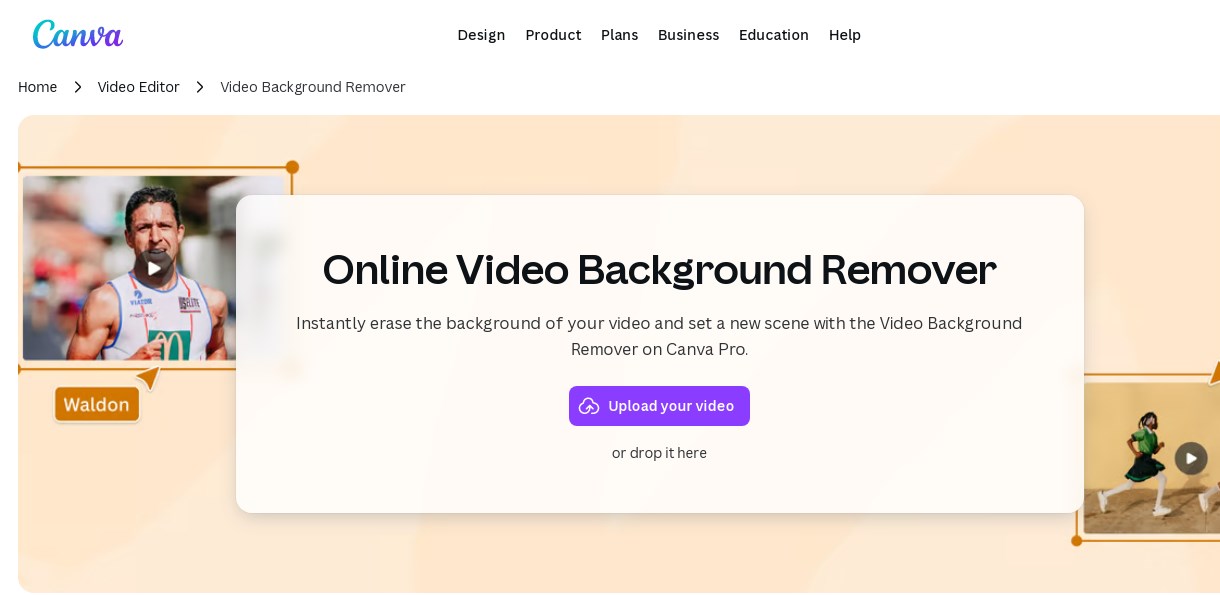Open the Plans menu
This screenshot has width=1220, height=595.
619,35
